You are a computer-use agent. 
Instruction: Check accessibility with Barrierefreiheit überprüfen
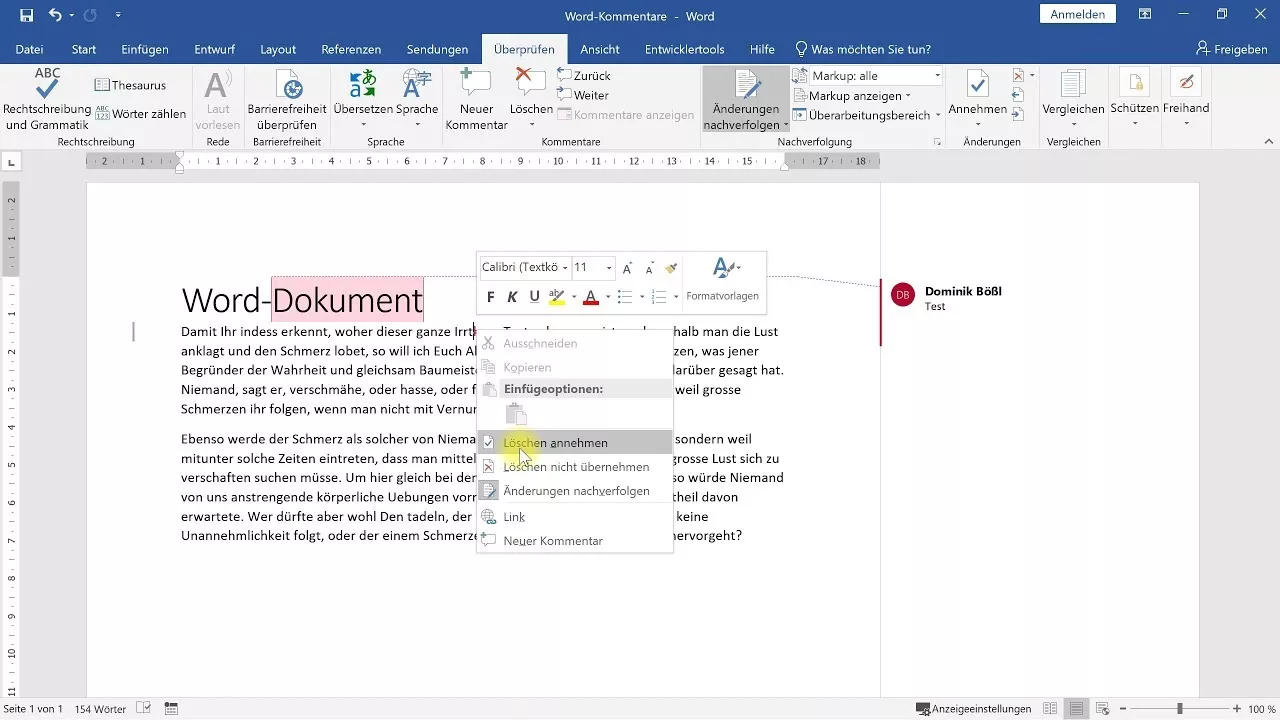pyautogui.click(x=289, y=98)
